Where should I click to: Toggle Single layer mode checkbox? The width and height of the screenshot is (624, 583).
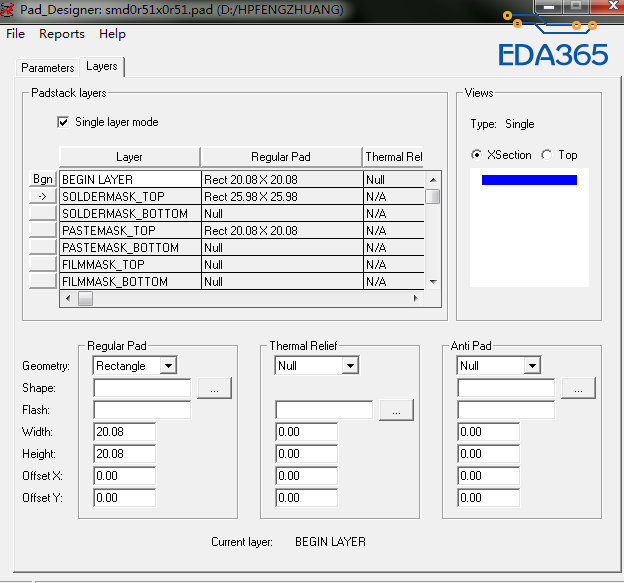pos(63,122)
